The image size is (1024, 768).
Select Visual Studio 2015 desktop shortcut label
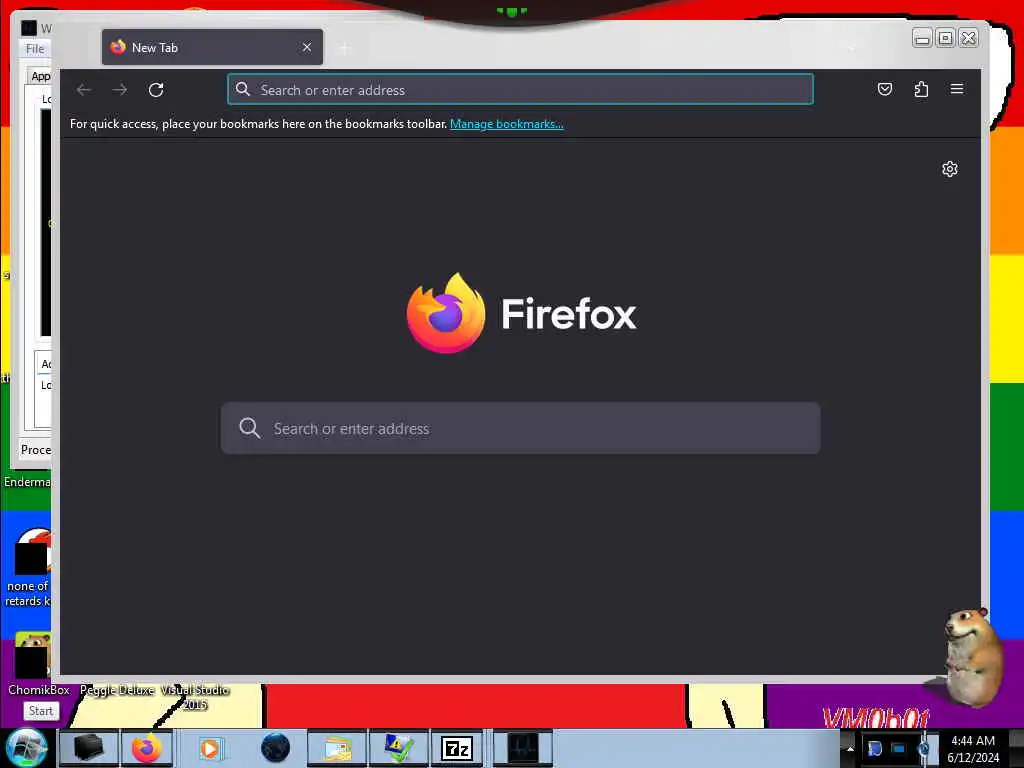195,697
